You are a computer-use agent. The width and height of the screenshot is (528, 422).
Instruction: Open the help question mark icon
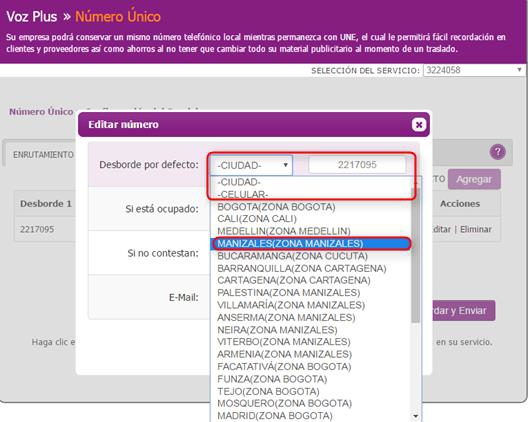pyautogui.click(x=498, y=152)
